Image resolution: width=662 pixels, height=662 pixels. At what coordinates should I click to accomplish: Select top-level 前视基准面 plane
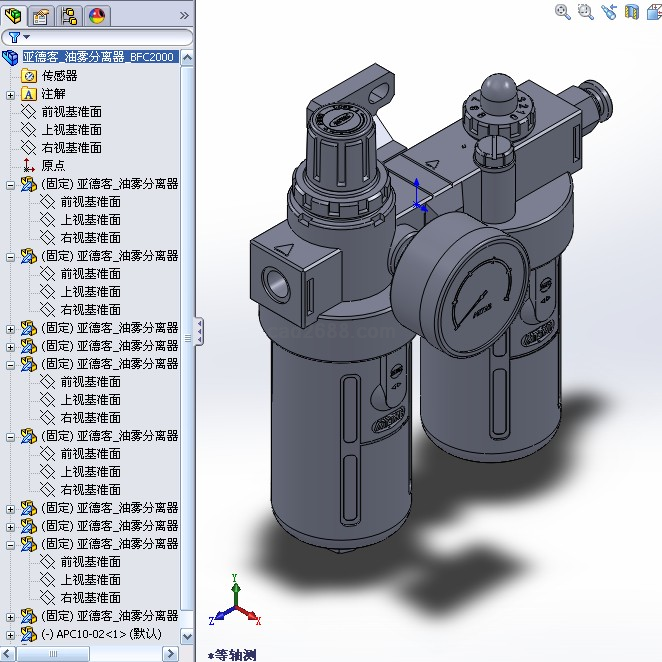pyautogui.click(x=71, y=111)
